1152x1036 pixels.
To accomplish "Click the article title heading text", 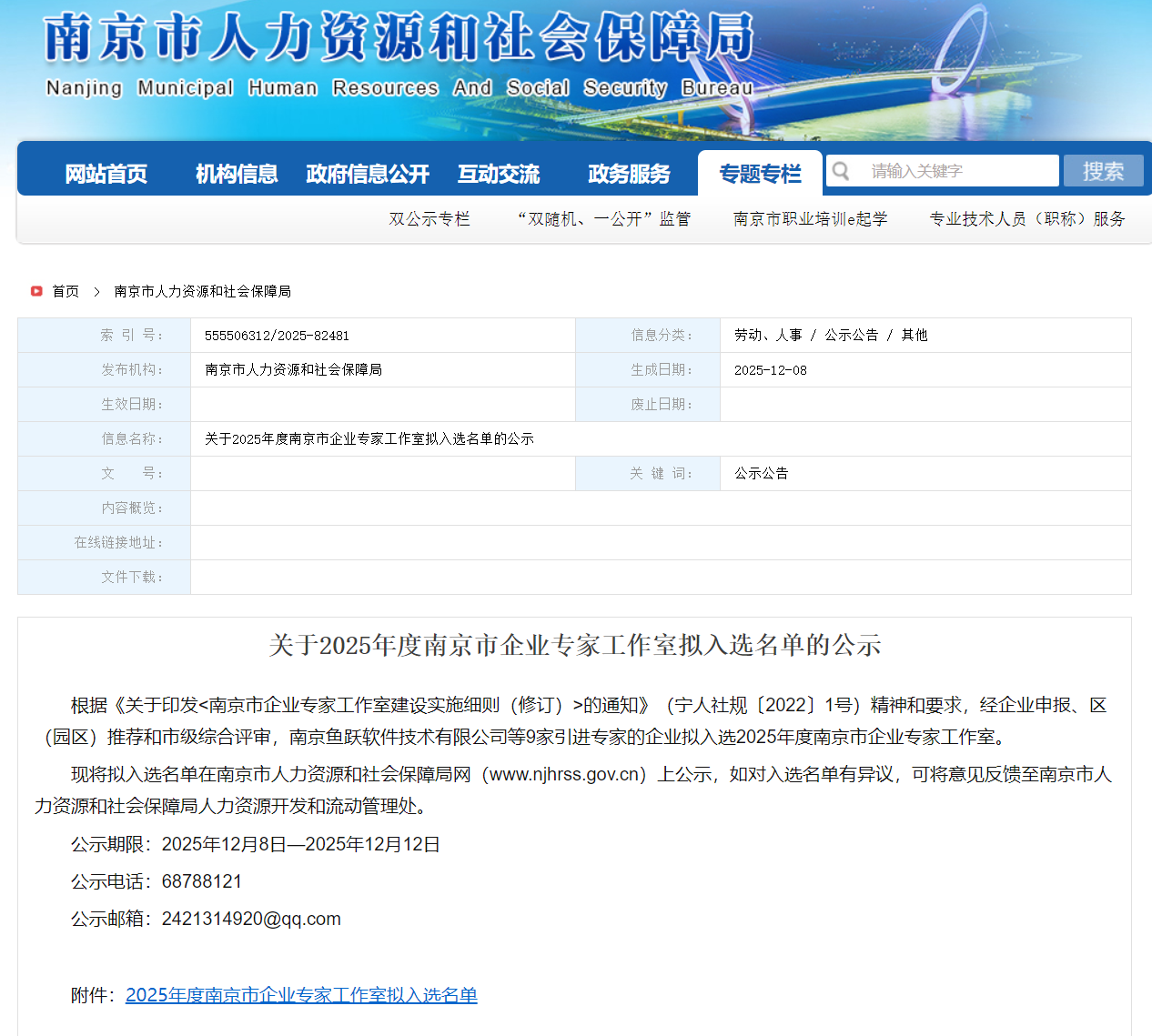I will coord(574,645).
